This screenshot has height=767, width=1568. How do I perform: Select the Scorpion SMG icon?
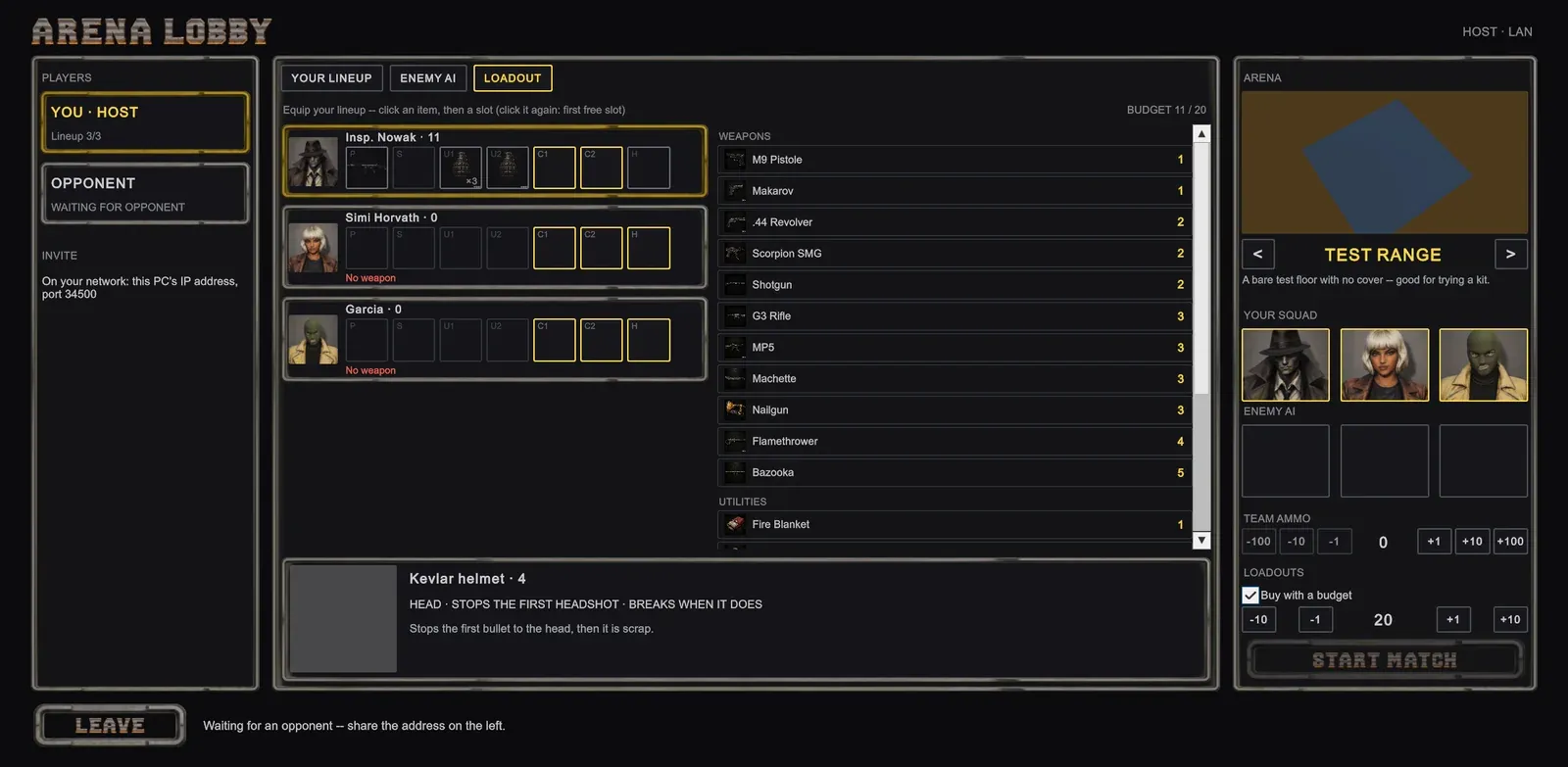(735, 254)
